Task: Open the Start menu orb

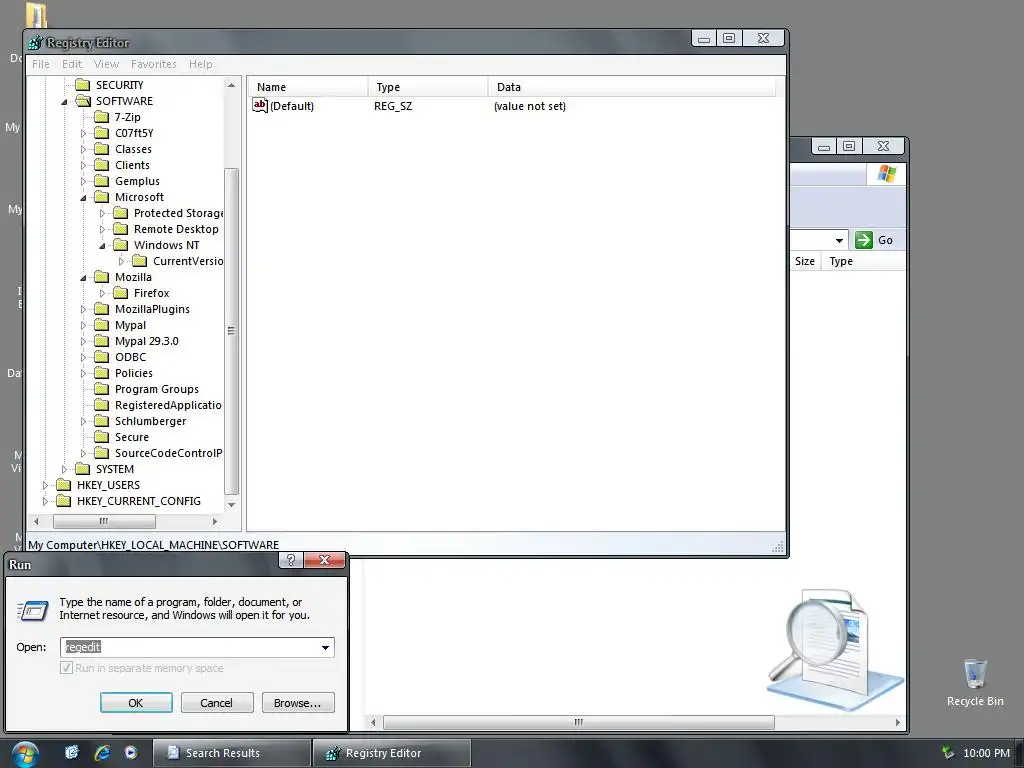Action: click(24, 754)
